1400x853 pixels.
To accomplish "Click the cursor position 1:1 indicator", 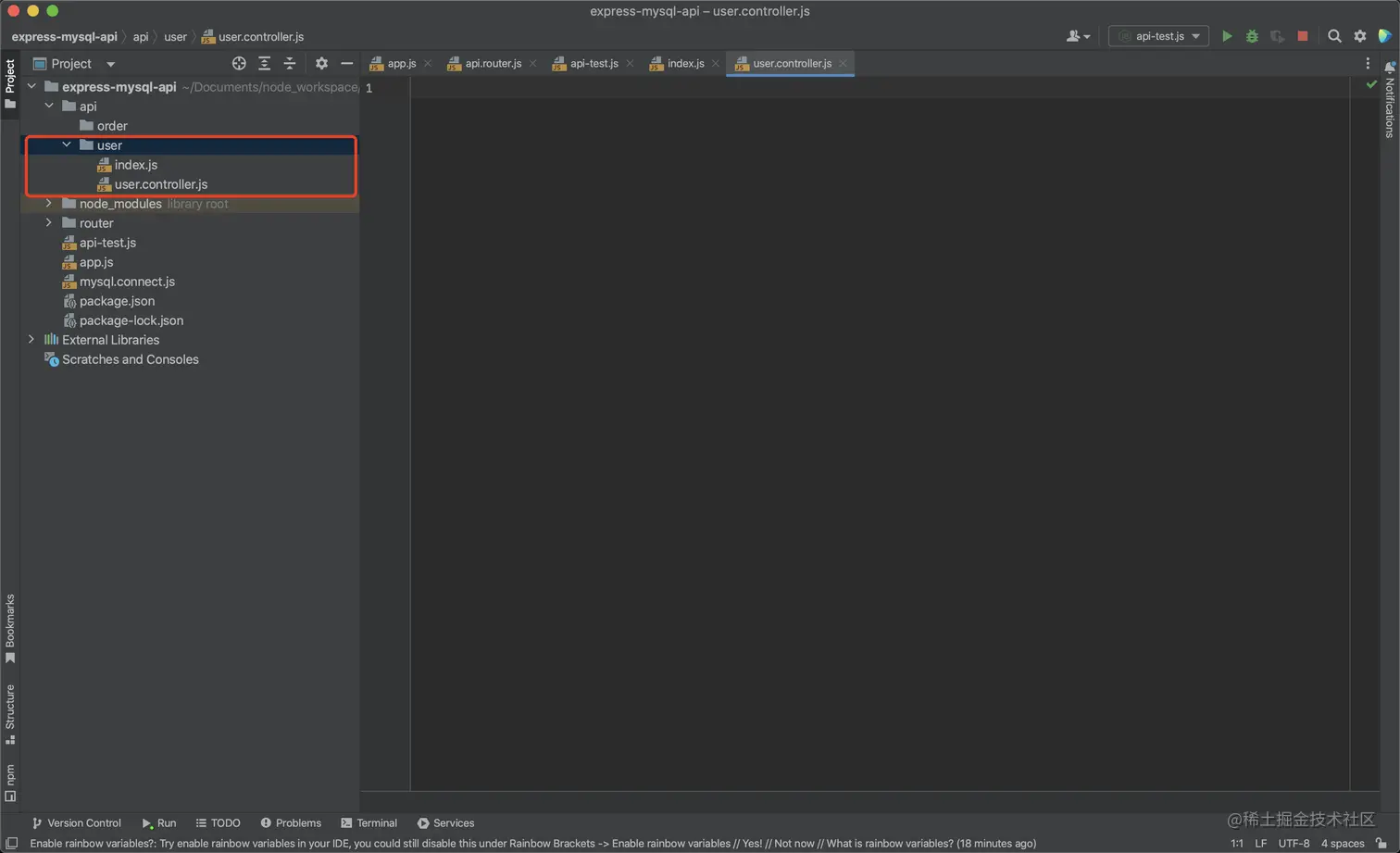I will tap(1237, 843).
